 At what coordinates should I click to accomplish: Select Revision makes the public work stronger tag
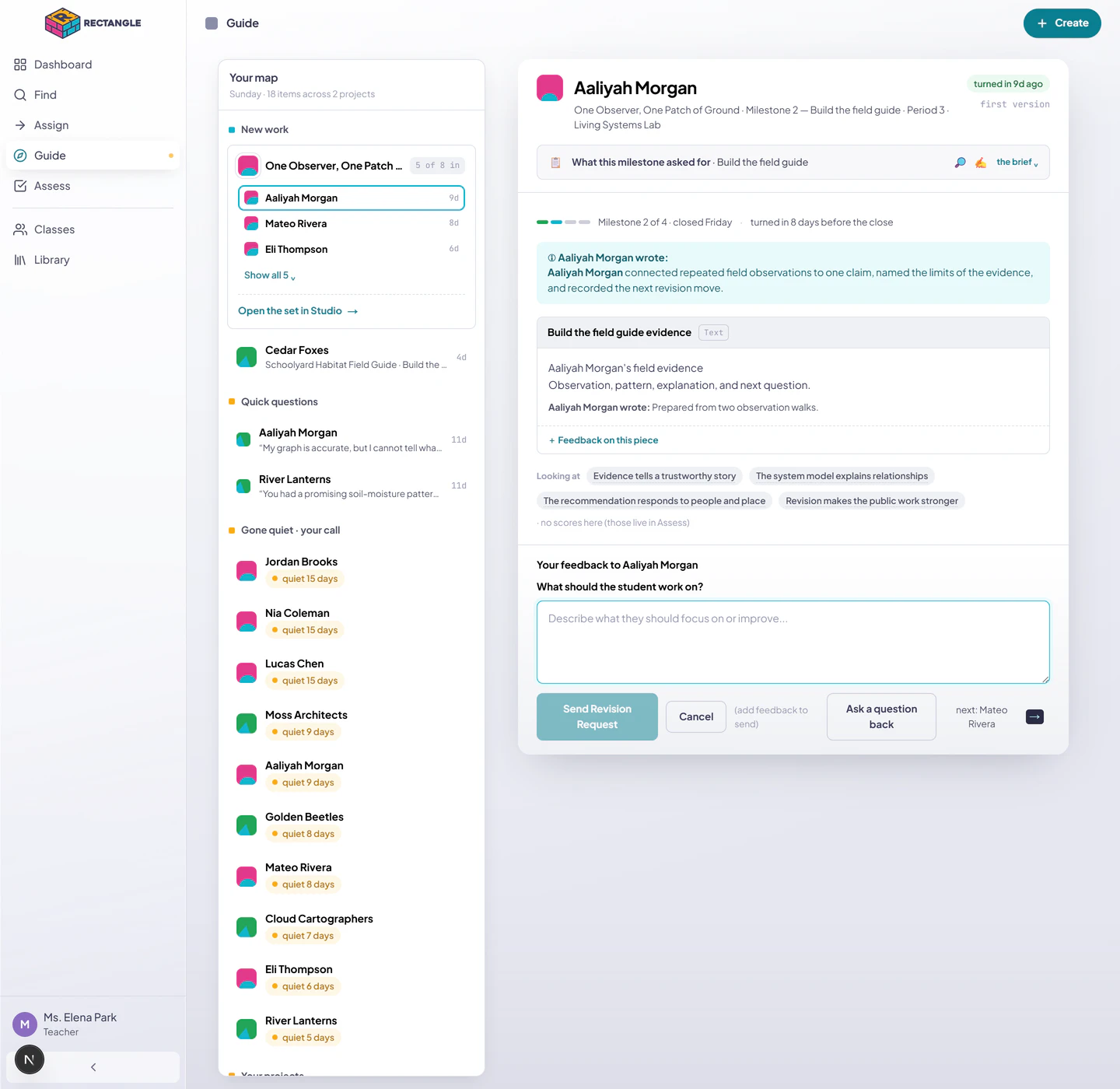[x=872, y=501]
